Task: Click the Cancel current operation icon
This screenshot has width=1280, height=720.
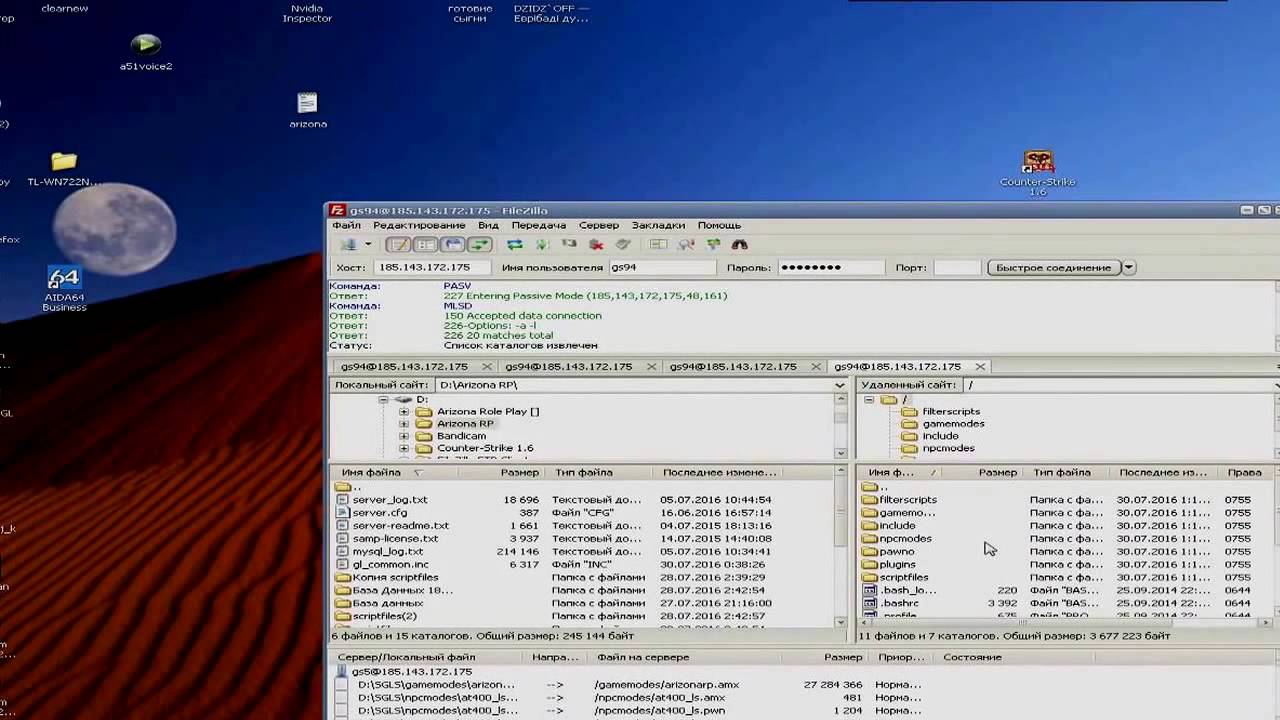Action: pyautogui.click(x=569, y=244)
